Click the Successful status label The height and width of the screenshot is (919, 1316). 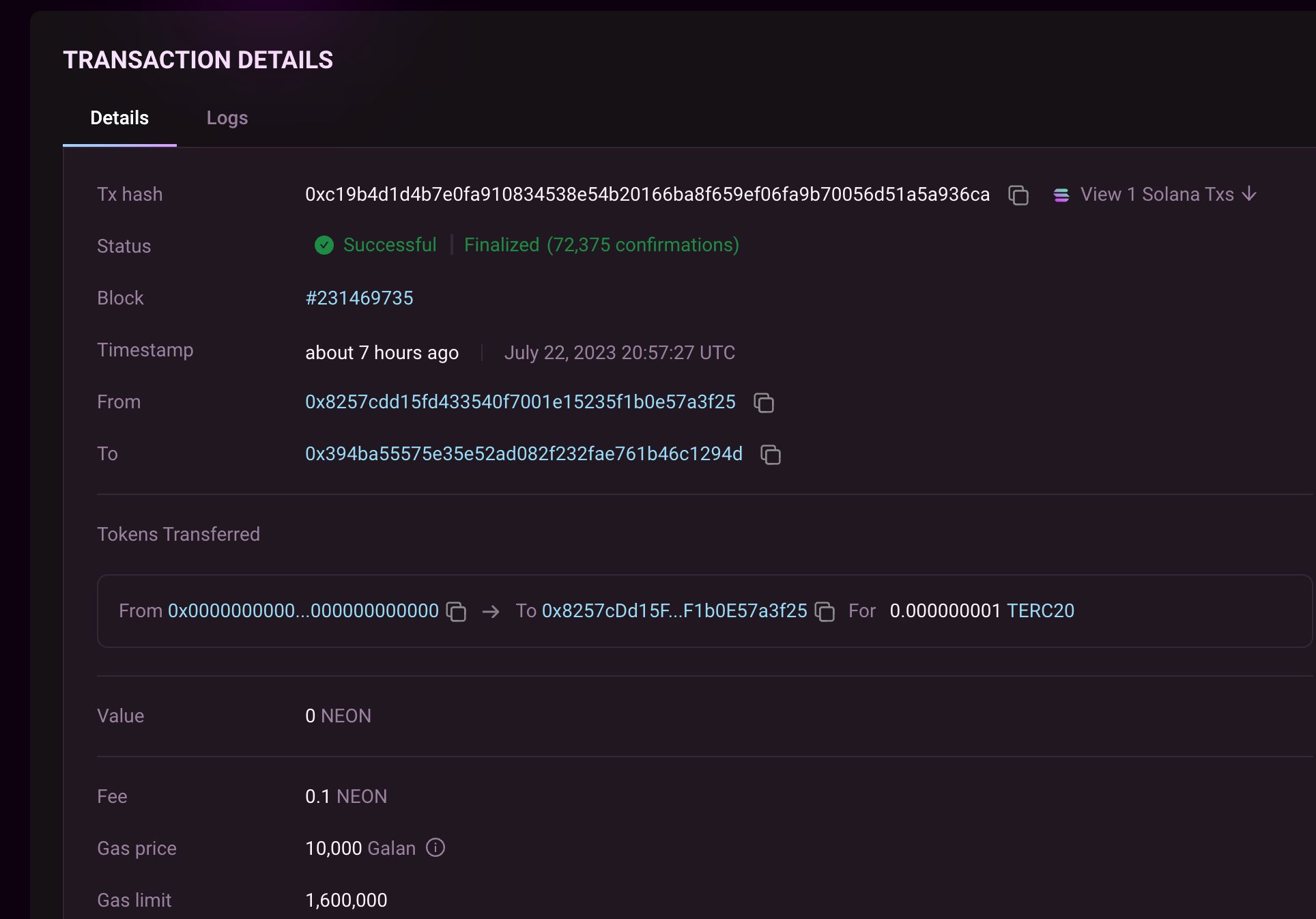tap(390, 245)
